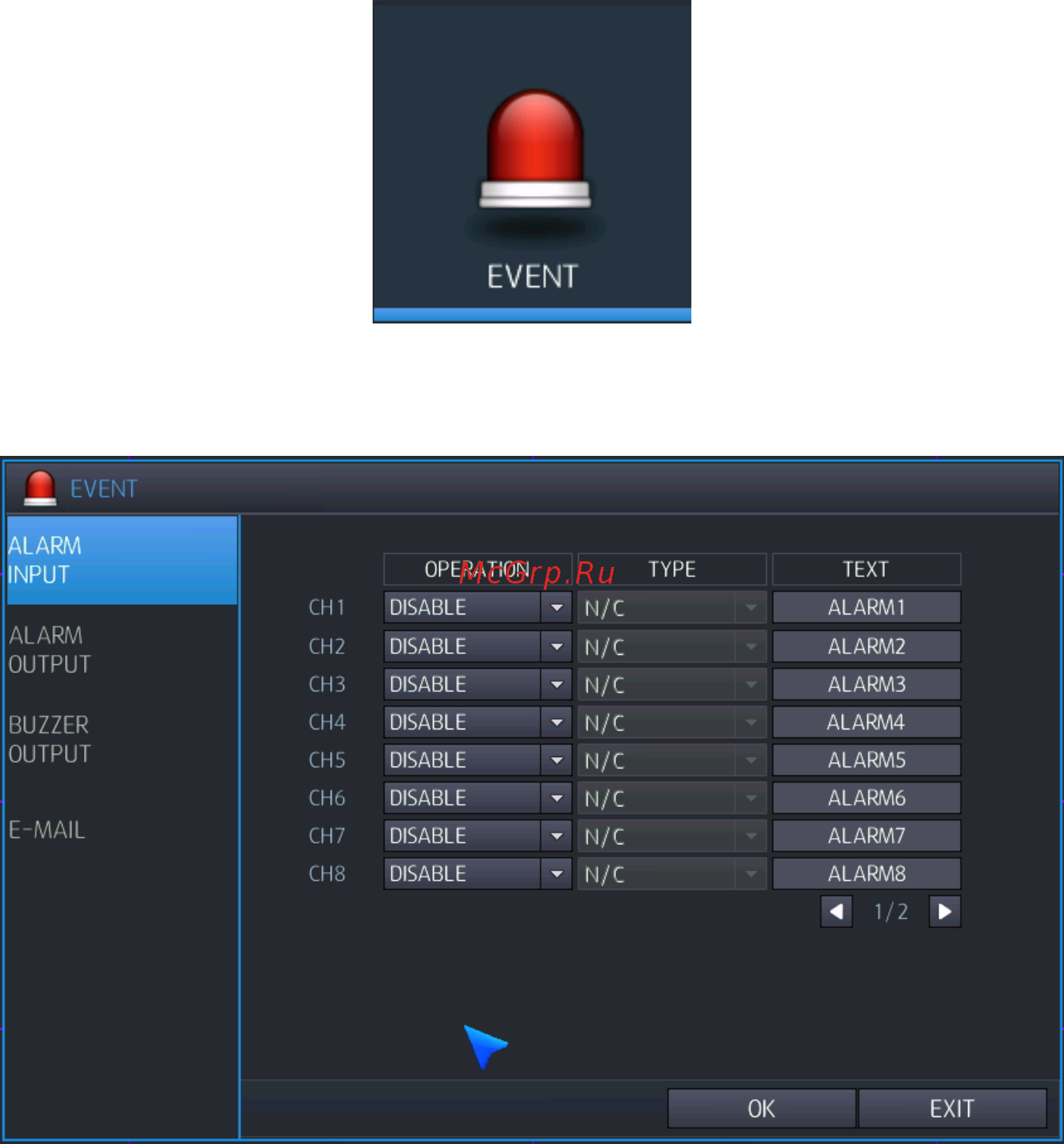Click EXIT to leave the menu

click(952, 1108)
